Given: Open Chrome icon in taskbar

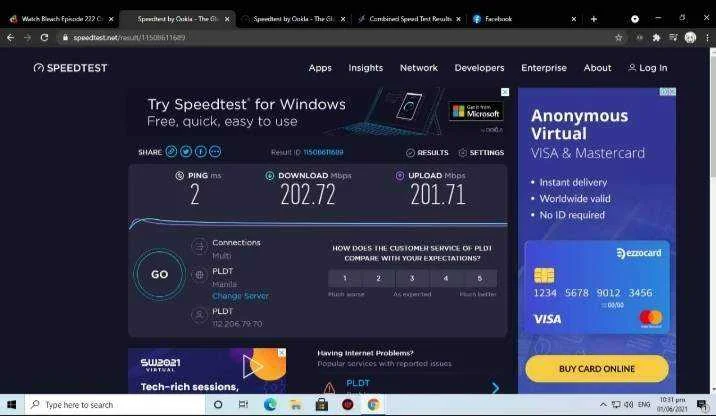Looking at the screenshot, I should point(373,405).
